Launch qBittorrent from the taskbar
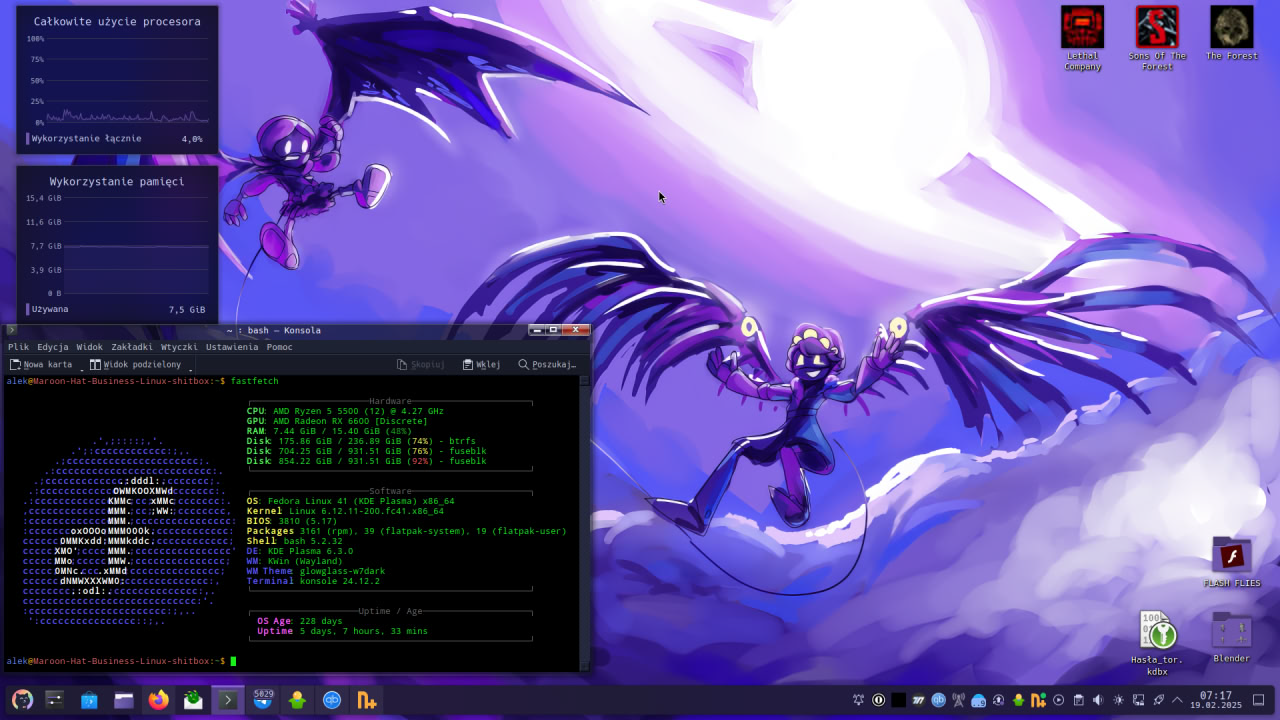 (332, 700)
